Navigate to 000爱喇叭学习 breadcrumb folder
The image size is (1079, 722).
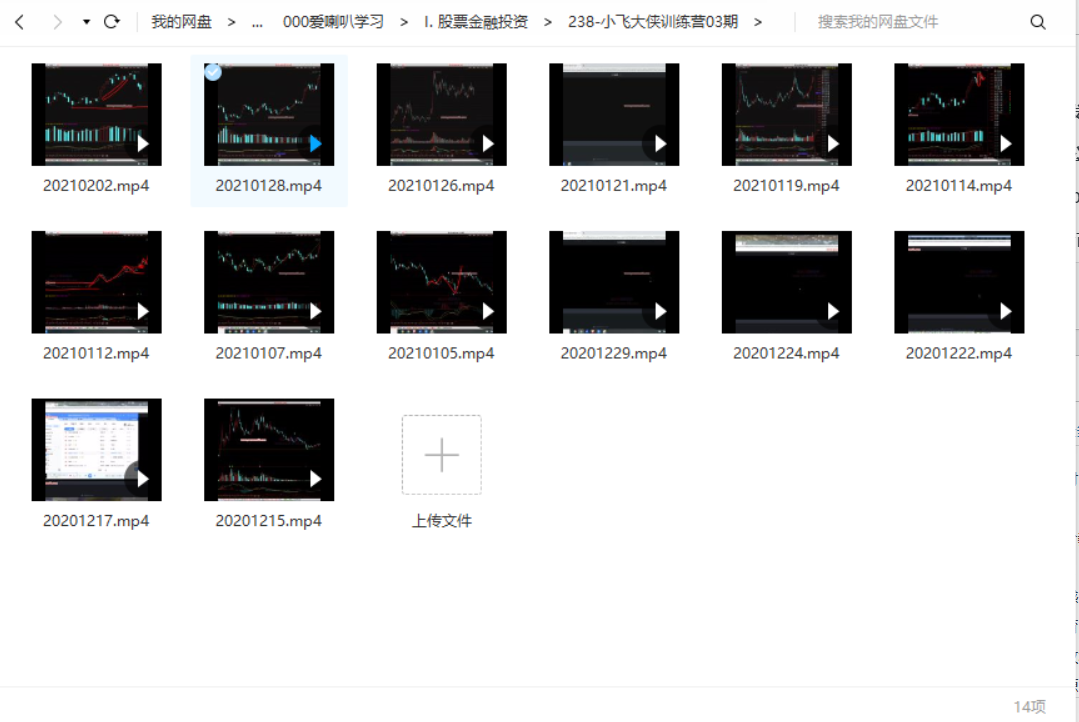point(333,22)
